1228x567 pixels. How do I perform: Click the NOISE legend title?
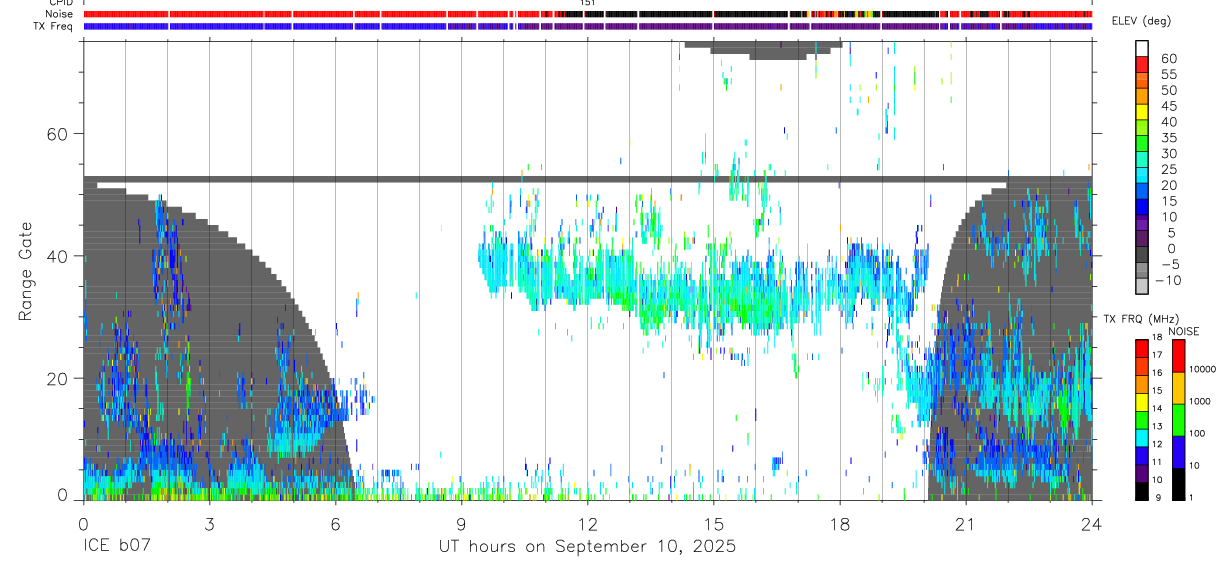click(1186, 331)
